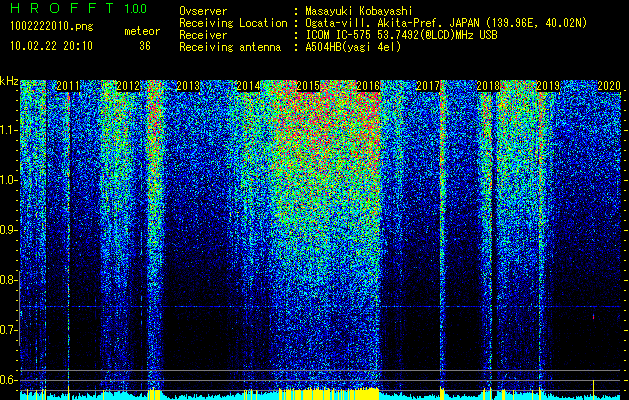Click the 0.7 frequency axis label
This screenshot has width=629, height=400.
point(9,330)
